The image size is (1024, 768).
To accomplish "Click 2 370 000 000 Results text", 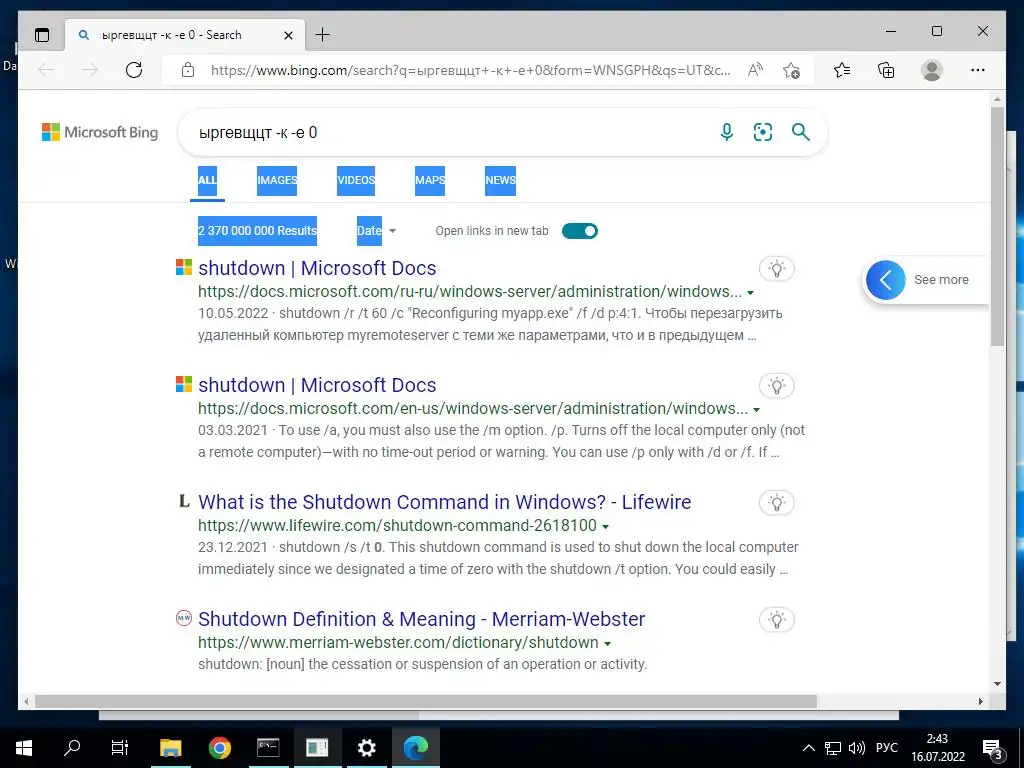I will (257, 231).
